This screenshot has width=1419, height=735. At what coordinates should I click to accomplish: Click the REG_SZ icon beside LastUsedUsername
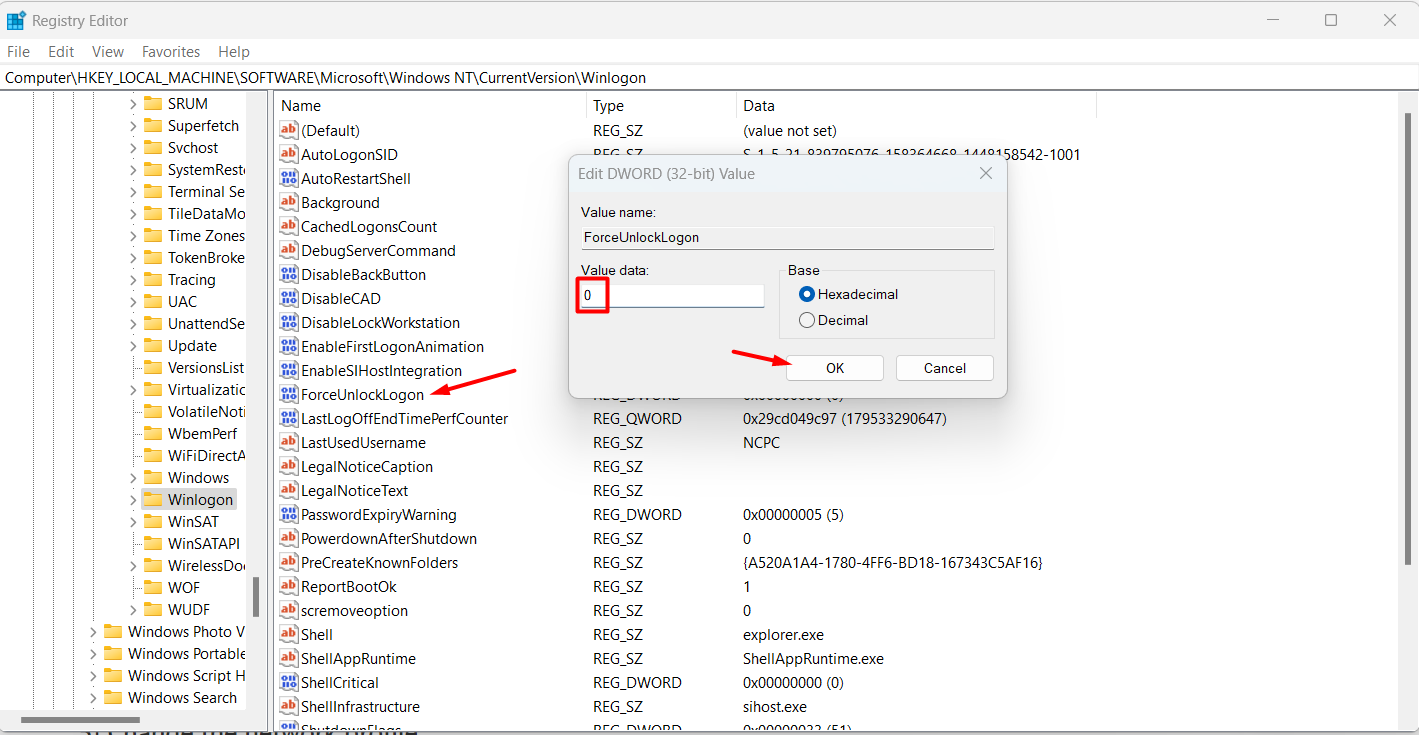pyautogui.click(x=289, y=442)
